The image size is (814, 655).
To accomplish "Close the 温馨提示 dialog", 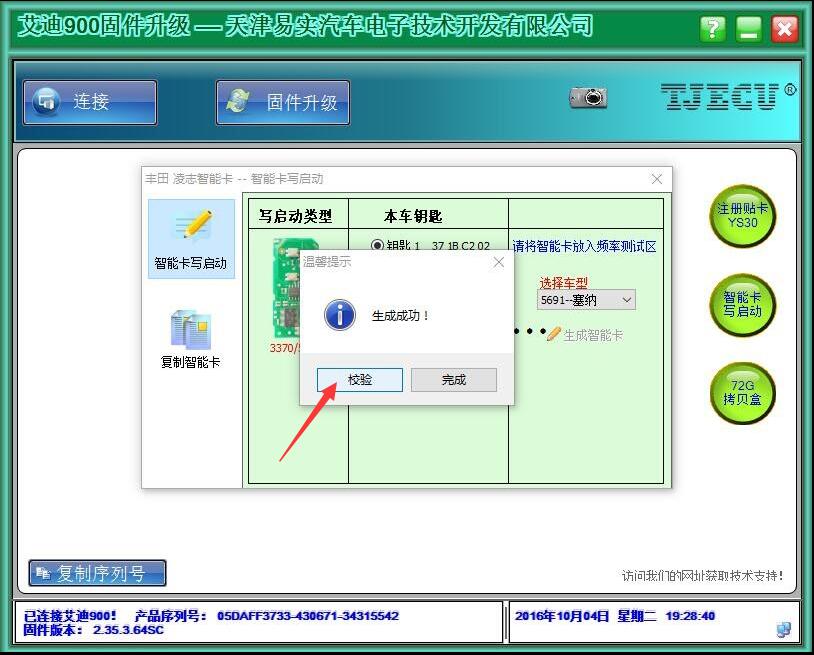I will click(x=499, y=262).
